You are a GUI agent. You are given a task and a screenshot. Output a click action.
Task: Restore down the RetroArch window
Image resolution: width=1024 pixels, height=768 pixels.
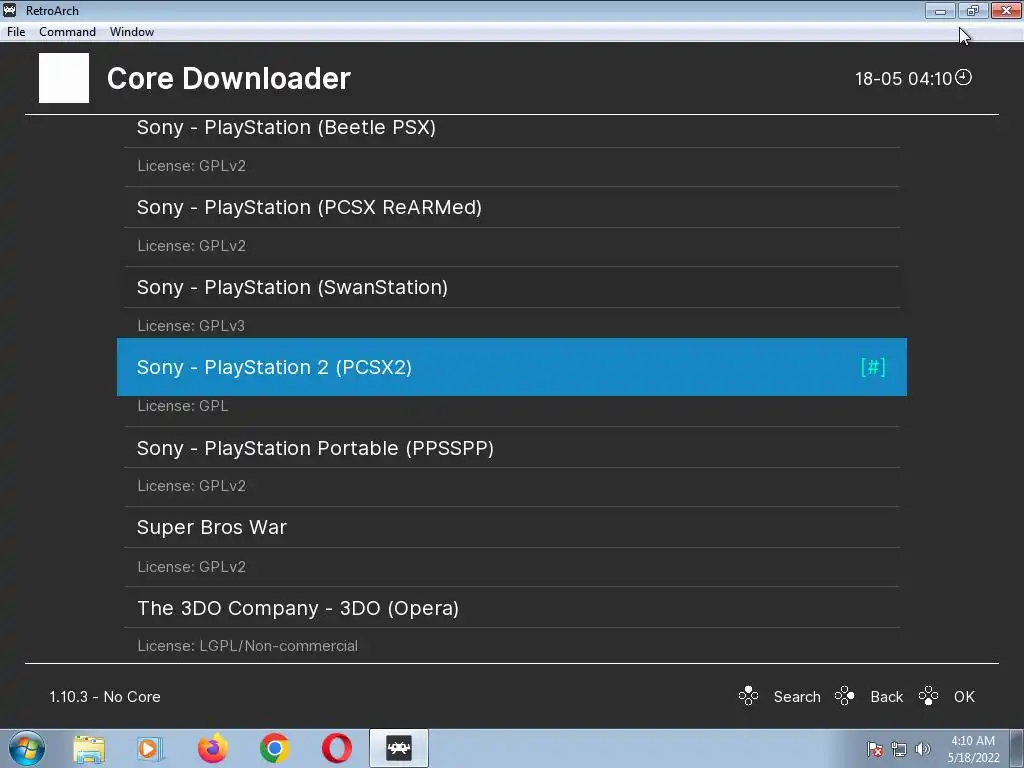coord(973,10)
